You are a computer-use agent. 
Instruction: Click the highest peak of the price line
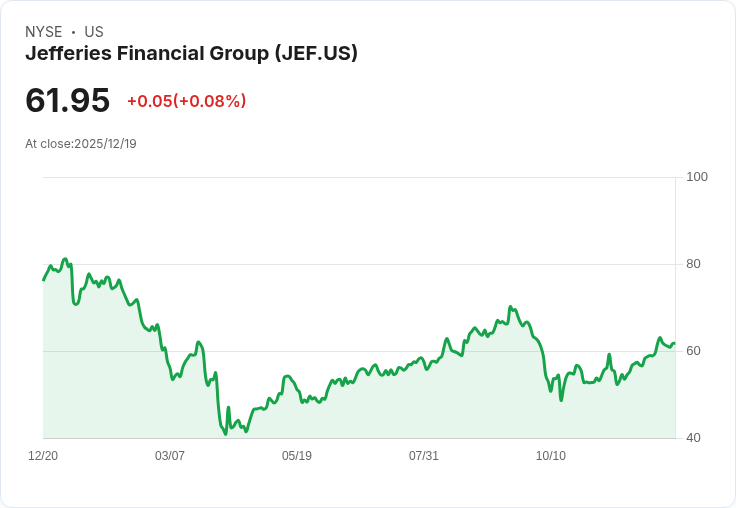(x=65, y=259)
